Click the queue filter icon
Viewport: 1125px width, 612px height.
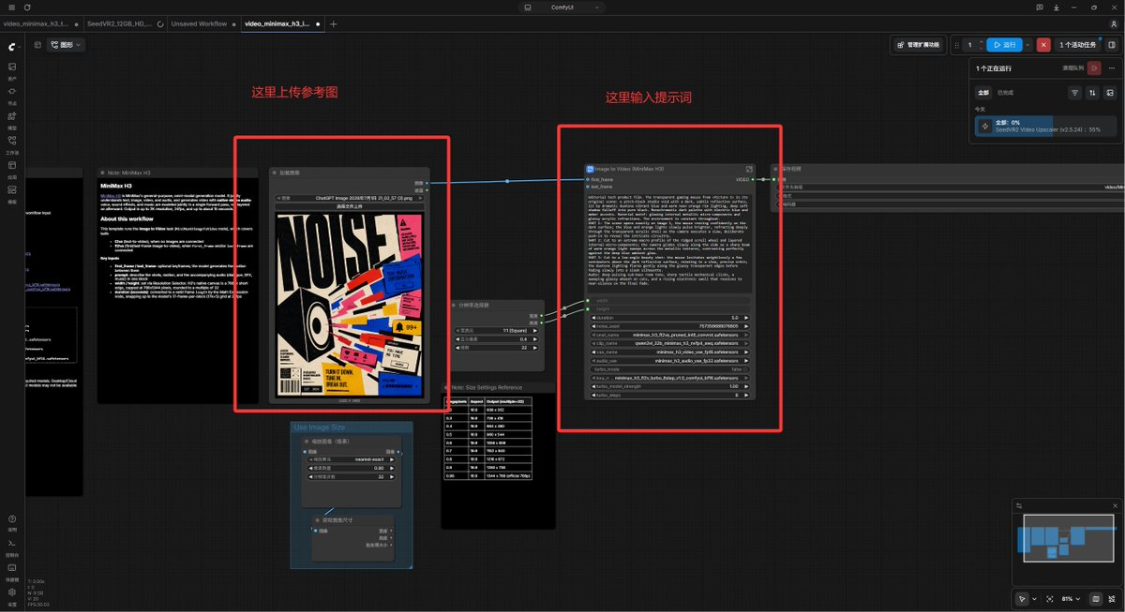[1074, 93]
